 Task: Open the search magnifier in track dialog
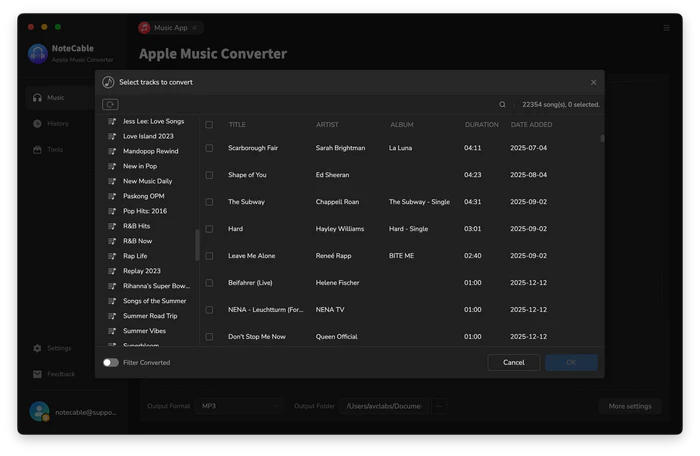(x=502, y=105)
